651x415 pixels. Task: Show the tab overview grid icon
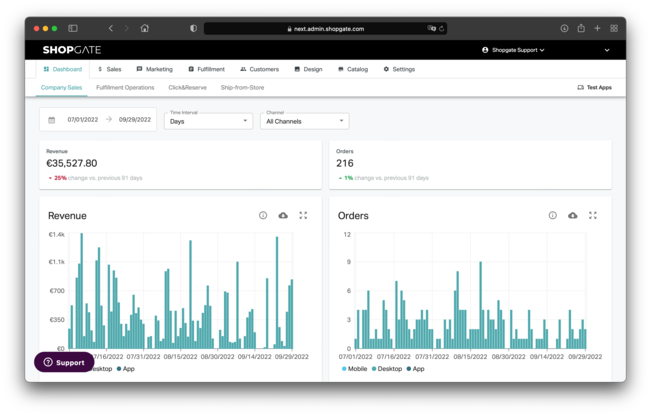[x=614, y=28]
